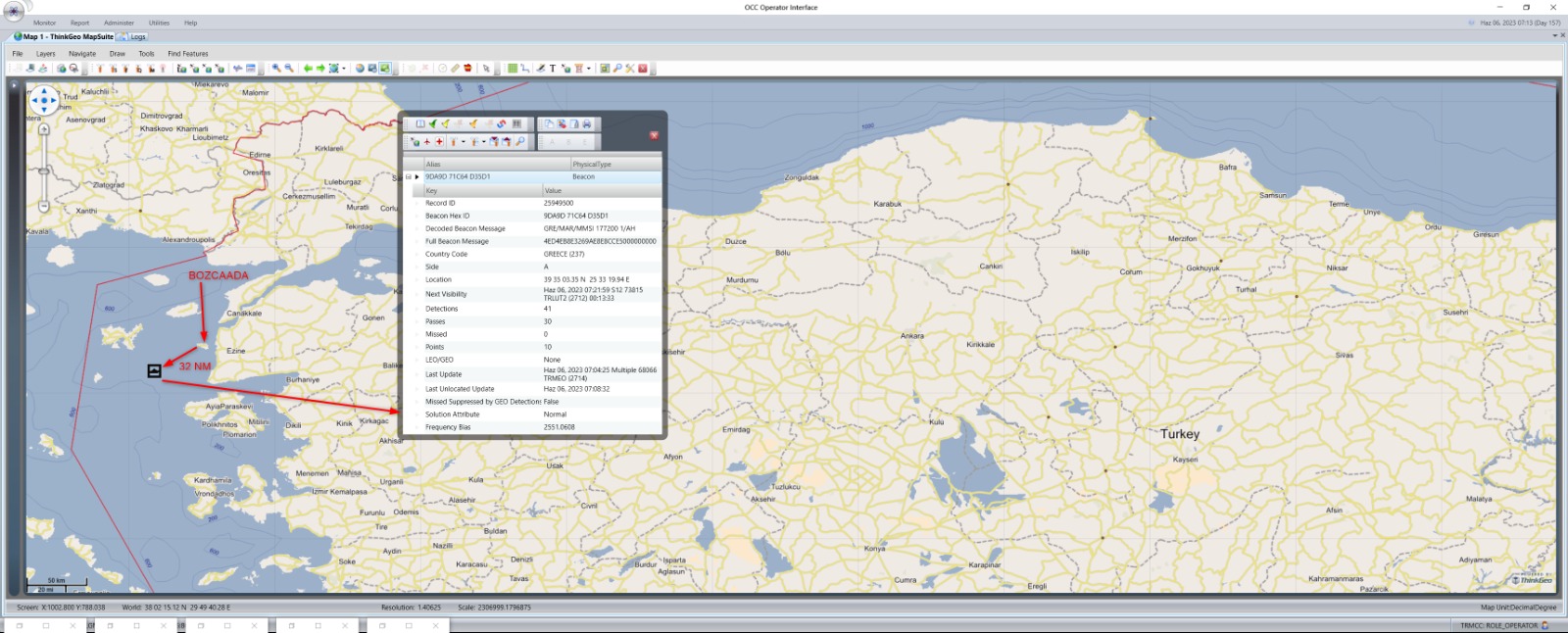The width and height of the screenshot is (1568, 633).
Task: Select the text T tool in the toolbar
Action: tap(553, 69)
